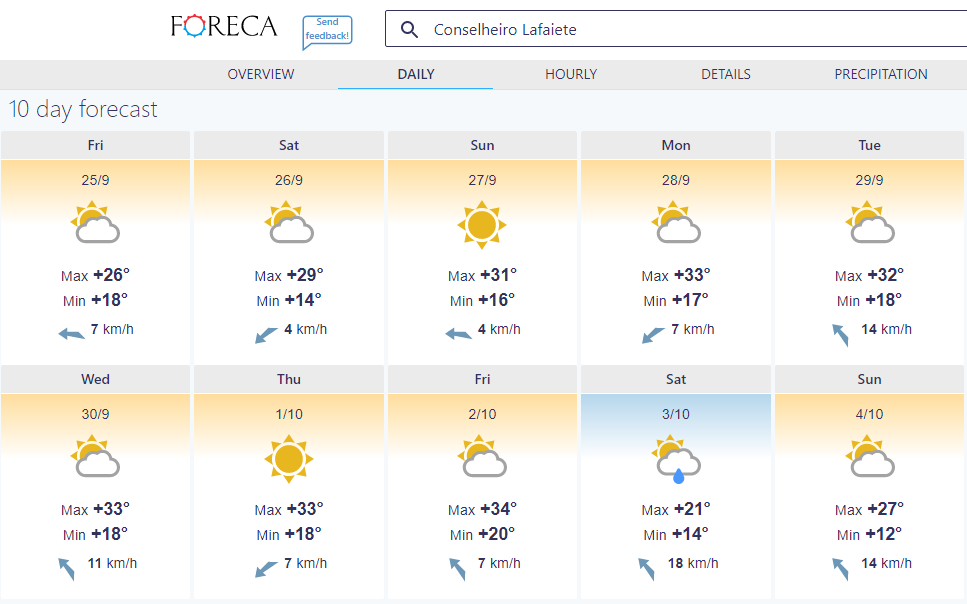Click the search magnifier icon

coord(409,29)
